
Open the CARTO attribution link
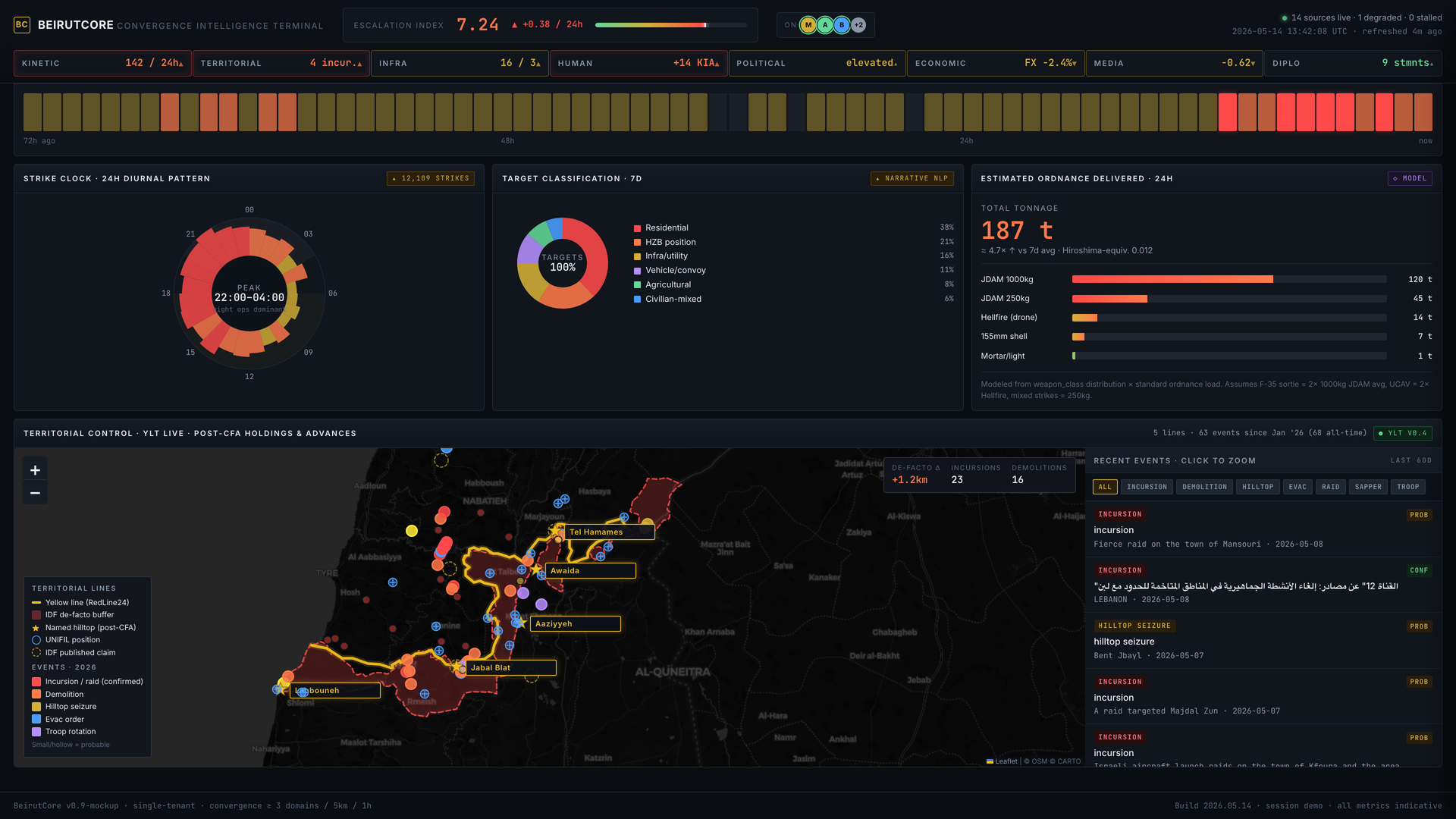click(x=1068, y=761)
